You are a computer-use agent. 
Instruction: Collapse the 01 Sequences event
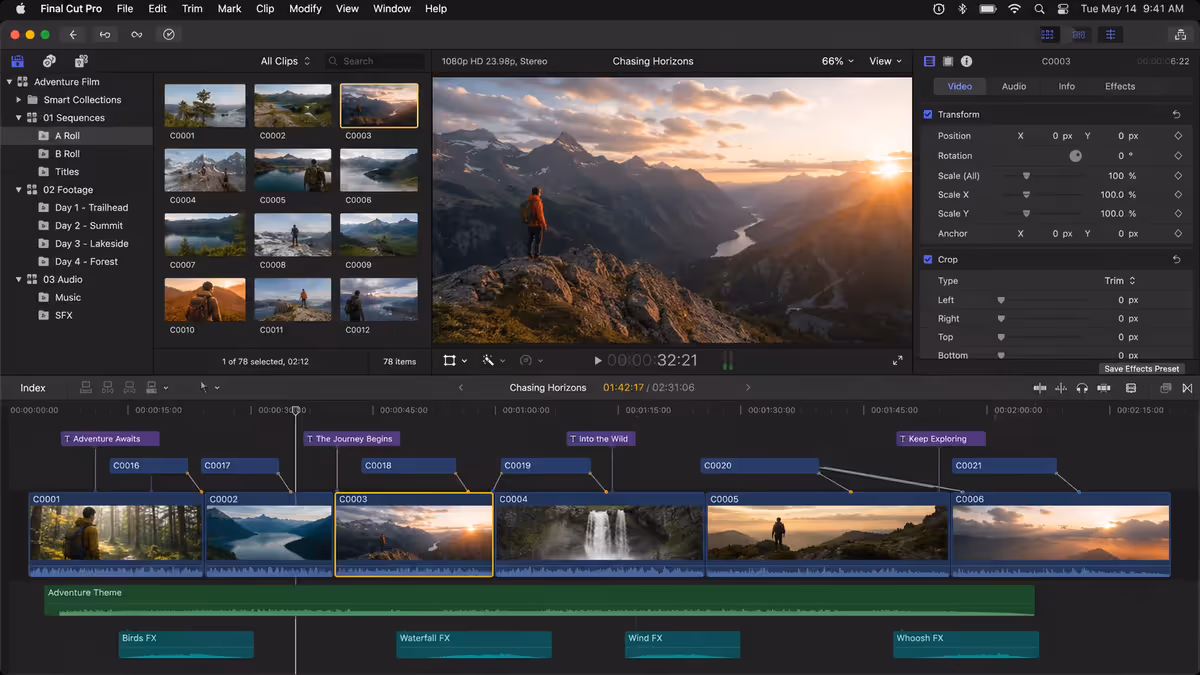(x=18, y=118)
